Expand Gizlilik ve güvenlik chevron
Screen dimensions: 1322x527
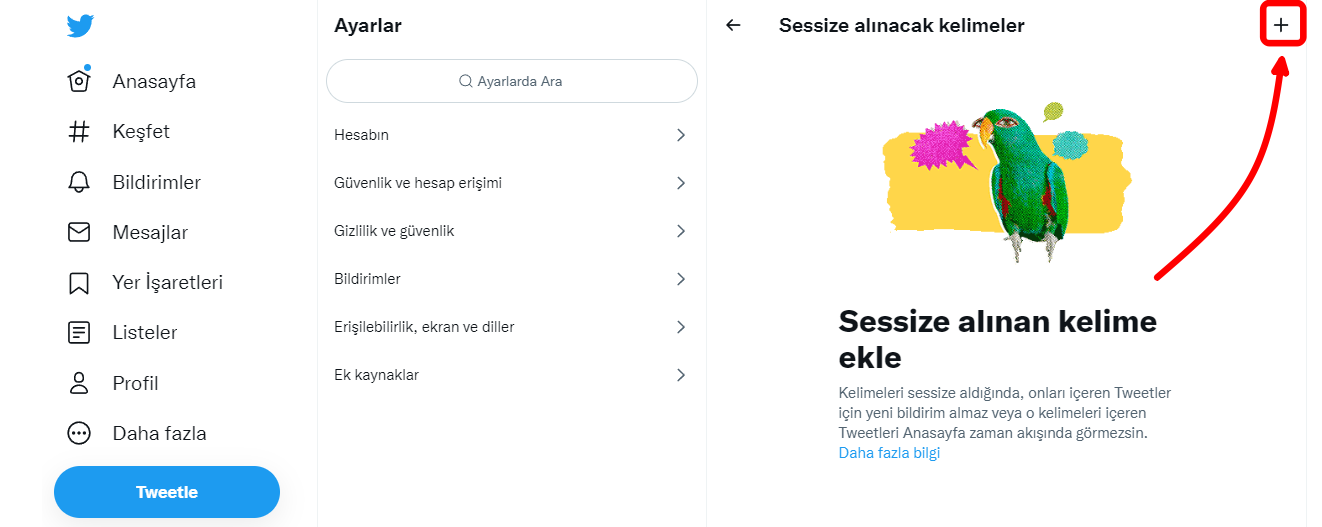click(681, 231)
